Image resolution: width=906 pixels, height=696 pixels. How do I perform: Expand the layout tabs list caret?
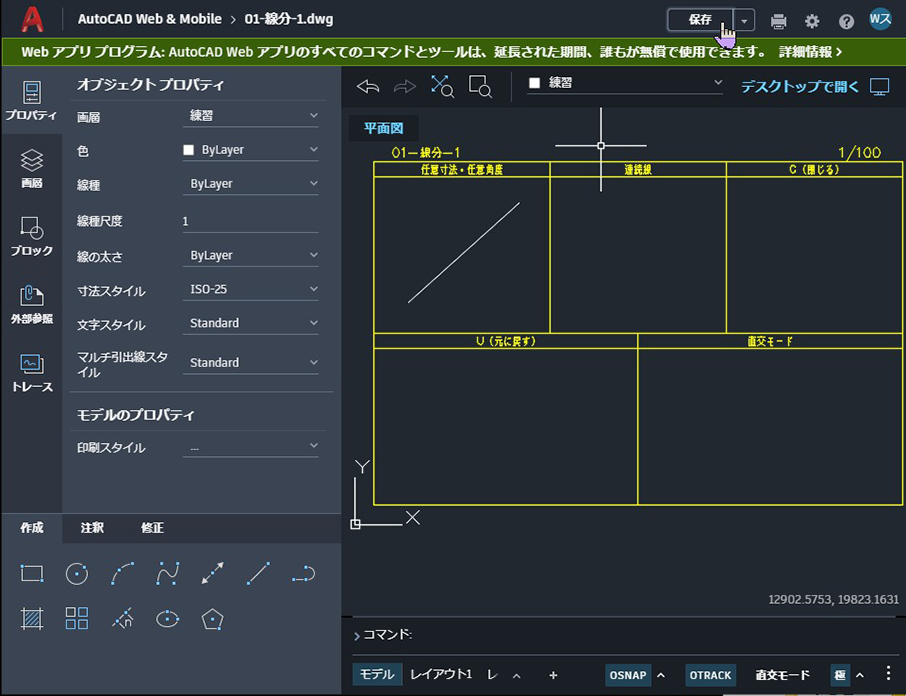(517, 675)
